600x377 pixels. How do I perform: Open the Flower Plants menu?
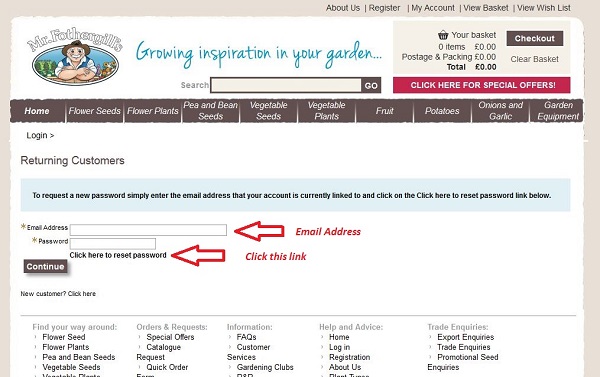click(x=153, y=111)
